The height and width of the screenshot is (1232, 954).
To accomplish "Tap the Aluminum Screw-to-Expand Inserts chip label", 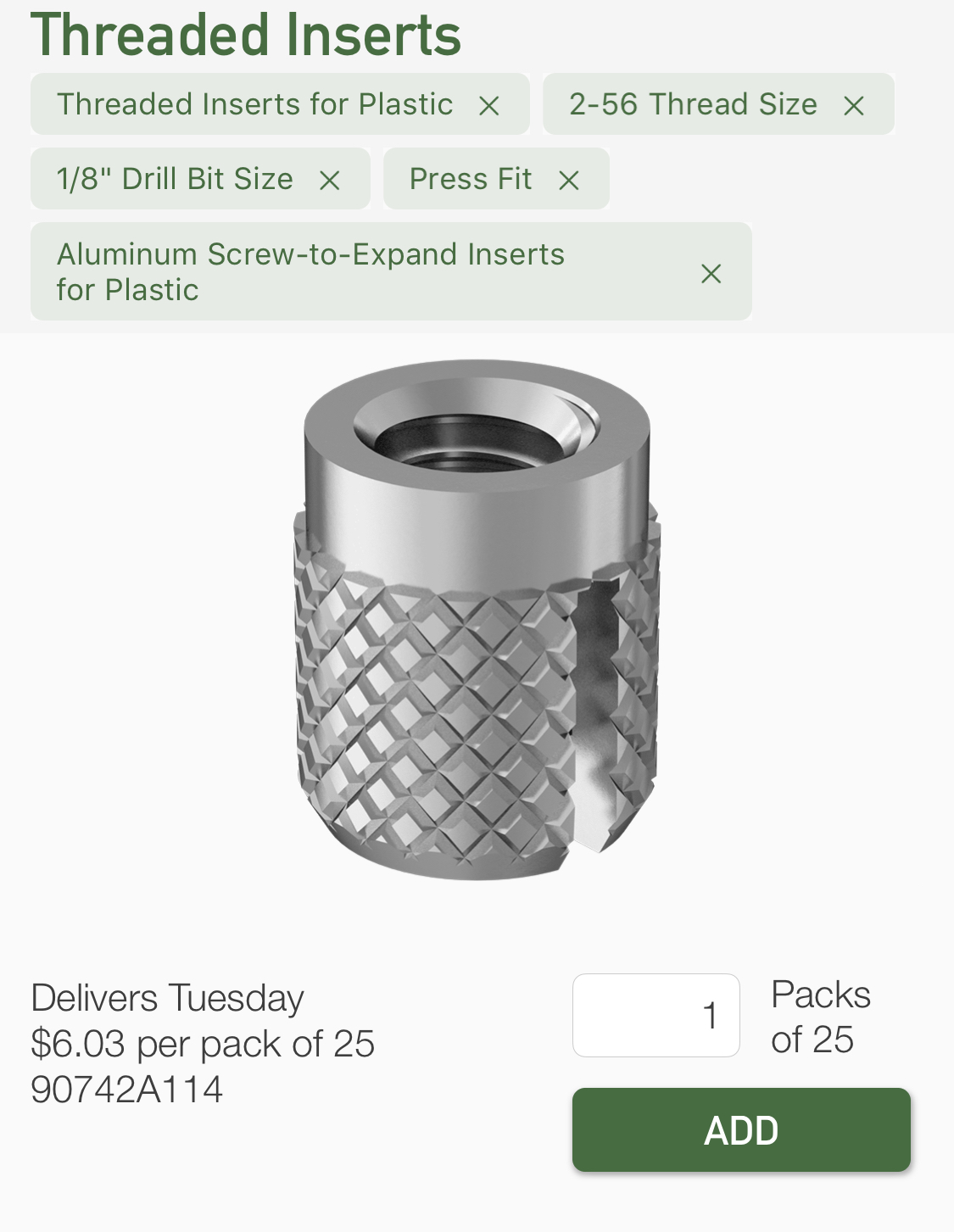I will coord(310,271).
